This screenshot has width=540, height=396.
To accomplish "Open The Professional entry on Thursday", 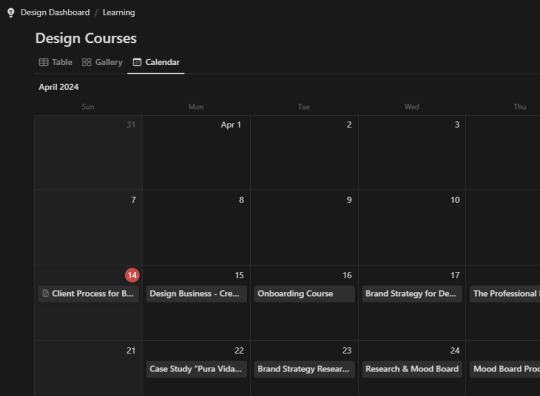I will click(505, 294).
